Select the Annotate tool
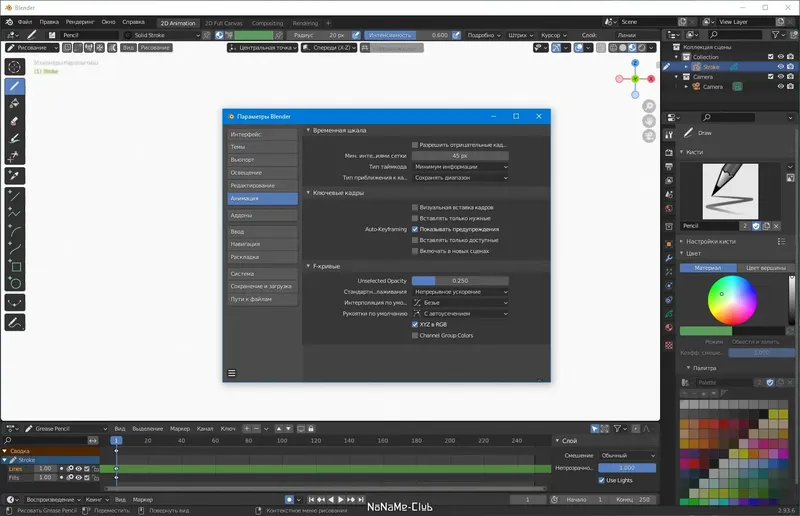Viewport: 800px width, 516px height. (15, 323)
